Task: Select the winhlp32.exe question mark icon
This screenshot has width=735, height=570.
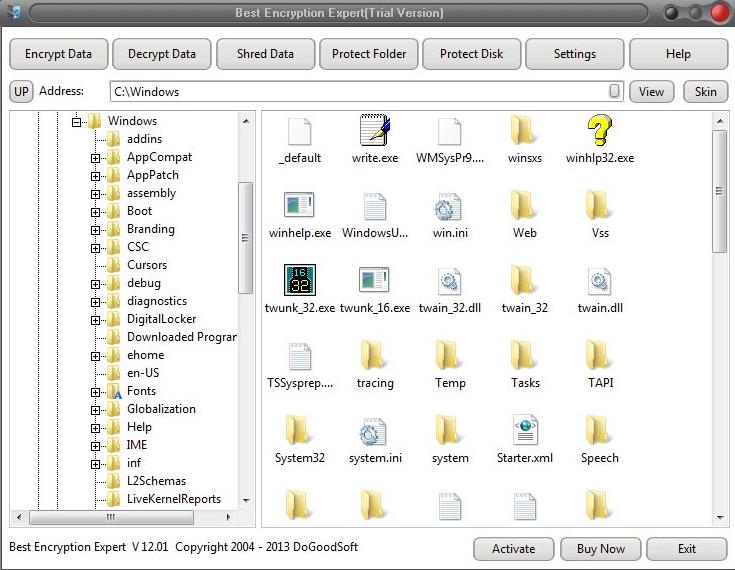Action: pos(600,130)
